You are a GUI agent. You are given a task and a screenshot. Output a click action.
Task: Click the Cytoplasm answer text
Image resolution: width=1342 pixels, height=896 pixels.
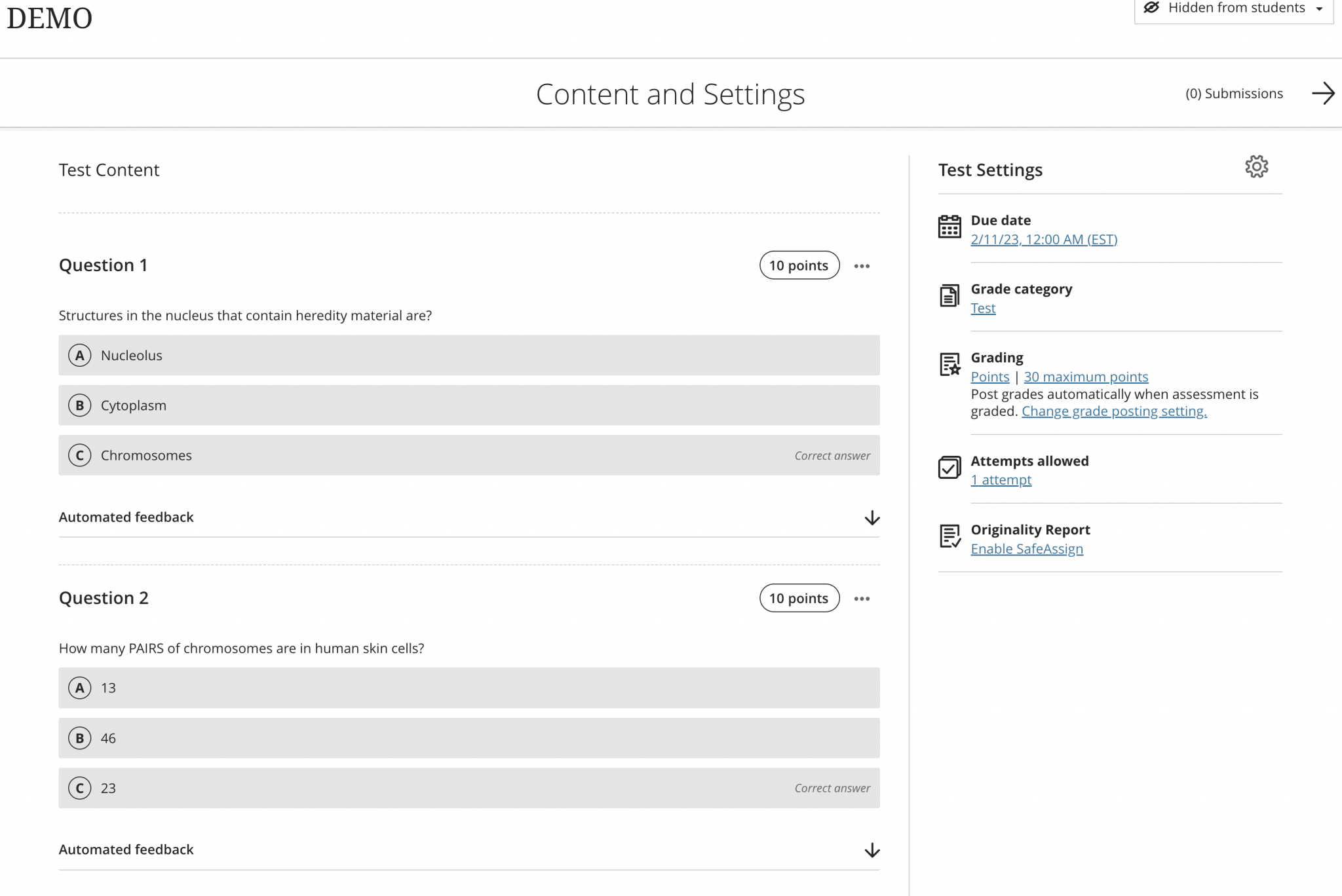point(133,405)
